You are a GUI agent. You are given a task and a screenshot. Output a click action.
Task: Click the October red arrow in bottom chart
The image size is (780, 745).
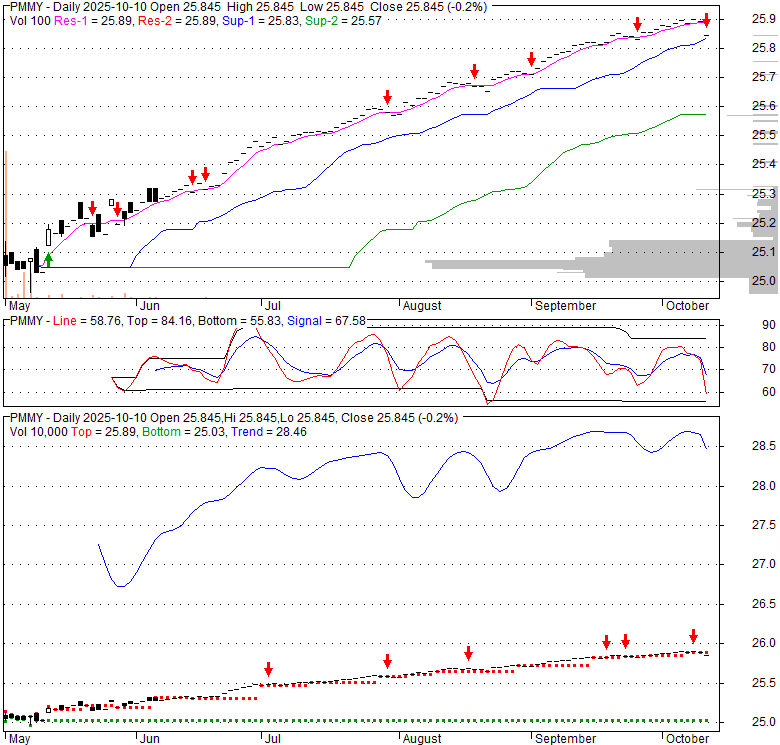[694, 636]
